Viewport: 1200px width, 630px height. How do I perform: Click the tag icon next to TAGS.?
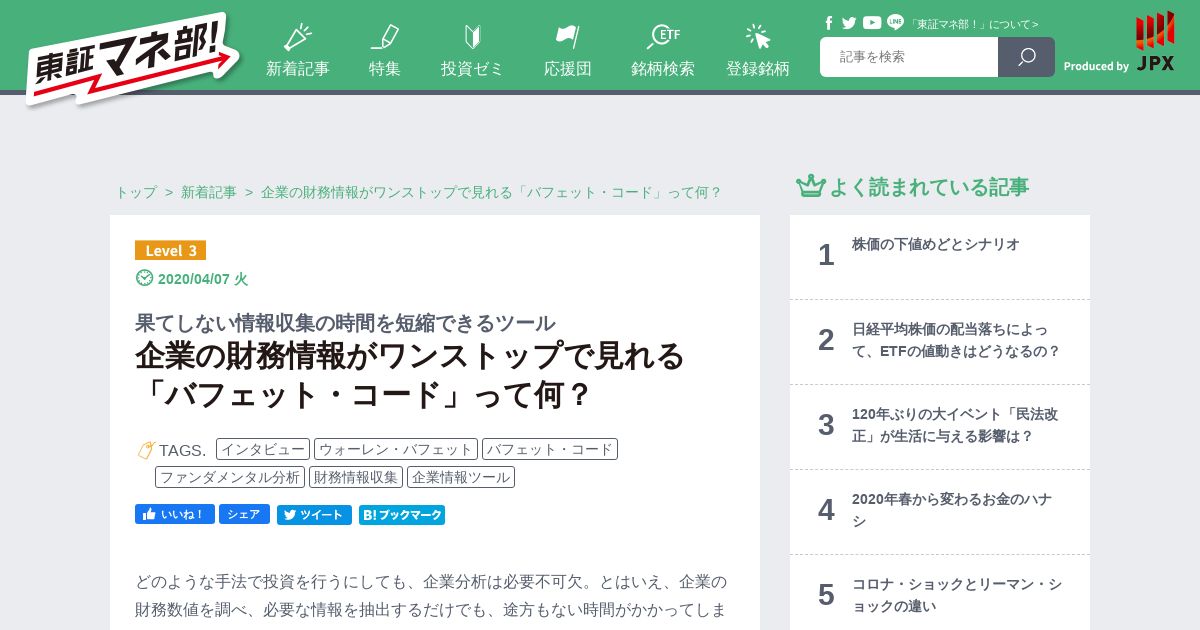(146, 450)
